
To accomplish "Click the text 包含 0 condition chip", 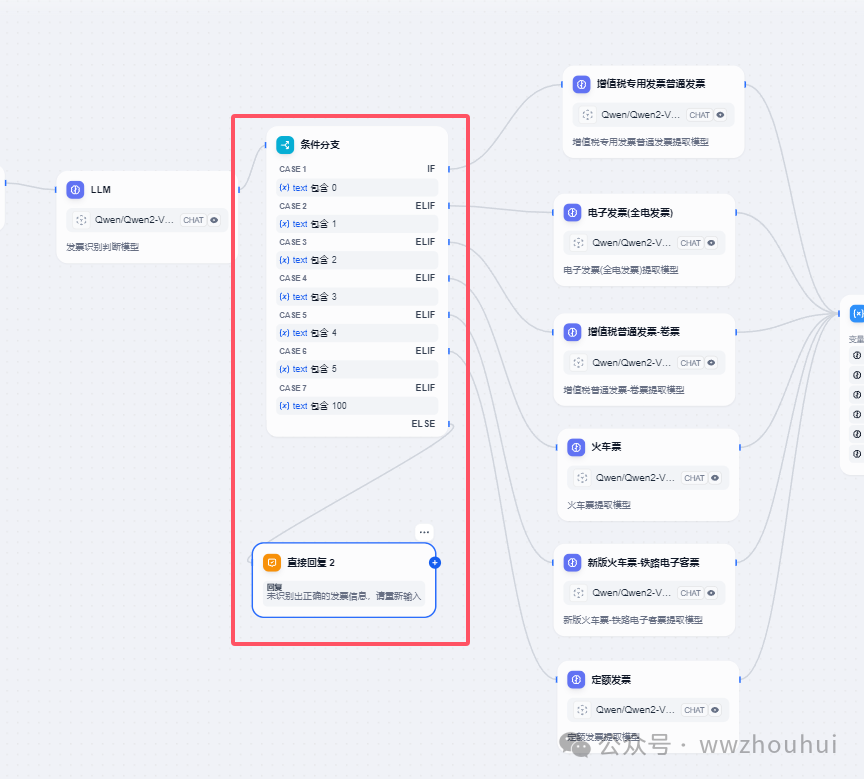I will 355,188.
